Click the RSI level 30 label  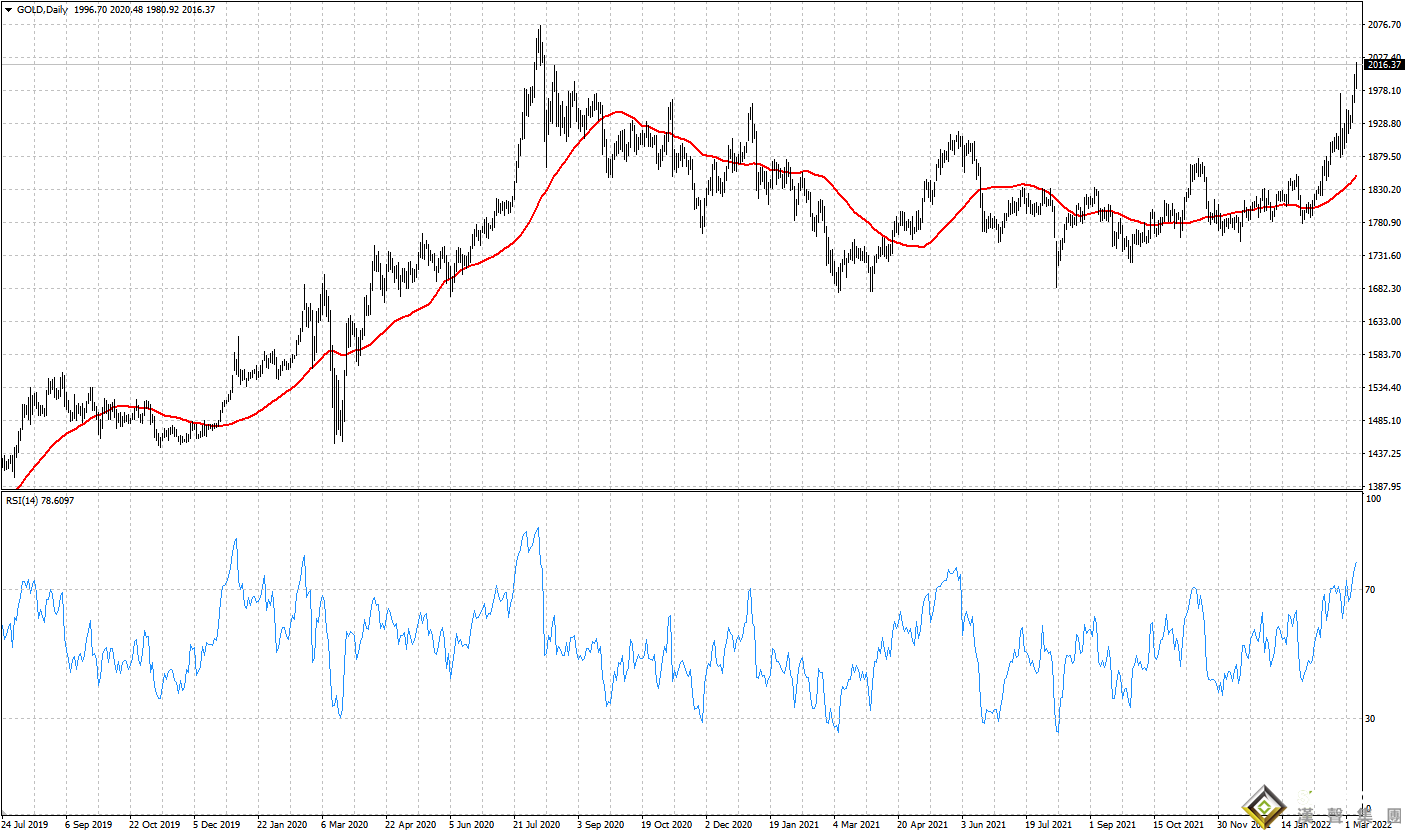pyautogui.click(x=1371, y=719)
